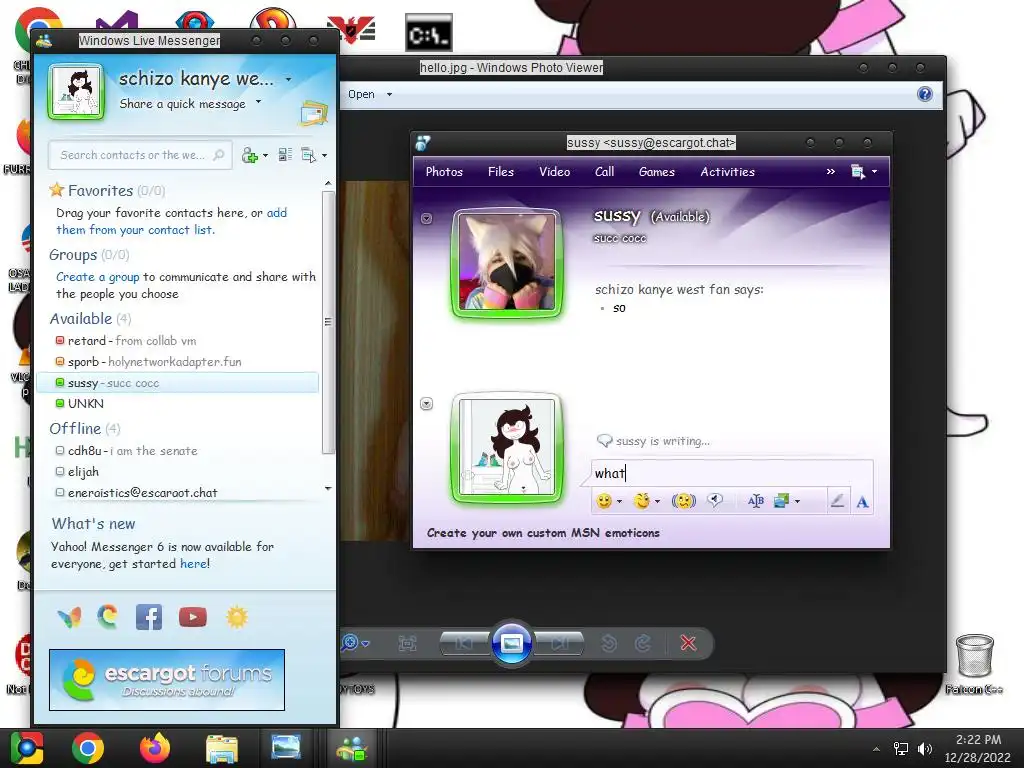This screenshot has width=1024, height=768.
Task: Click the Escargot C icon at bottom
Action: click(x=108, y=616)
